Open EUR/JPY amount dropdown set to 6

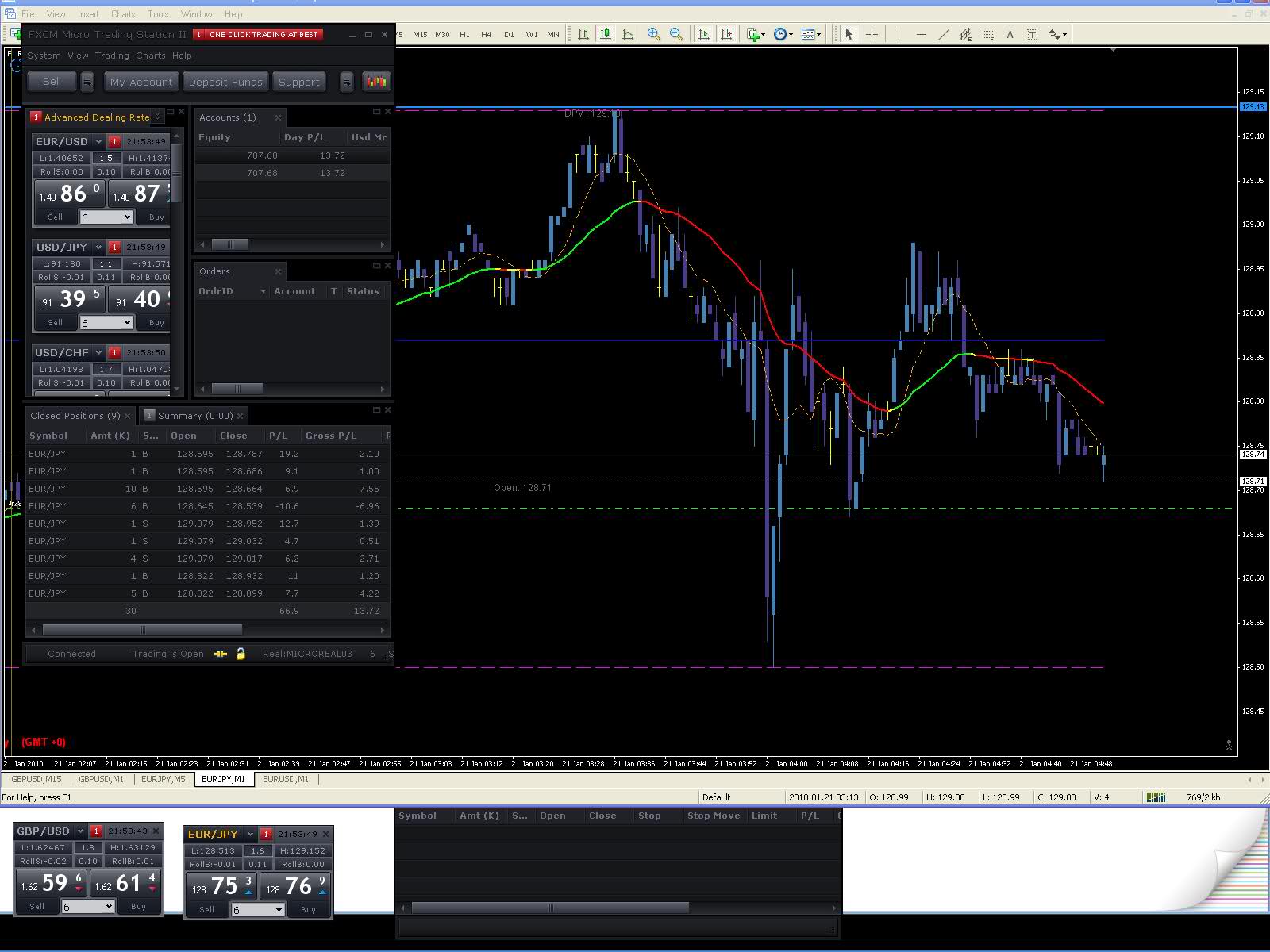[x=257, y=910]
